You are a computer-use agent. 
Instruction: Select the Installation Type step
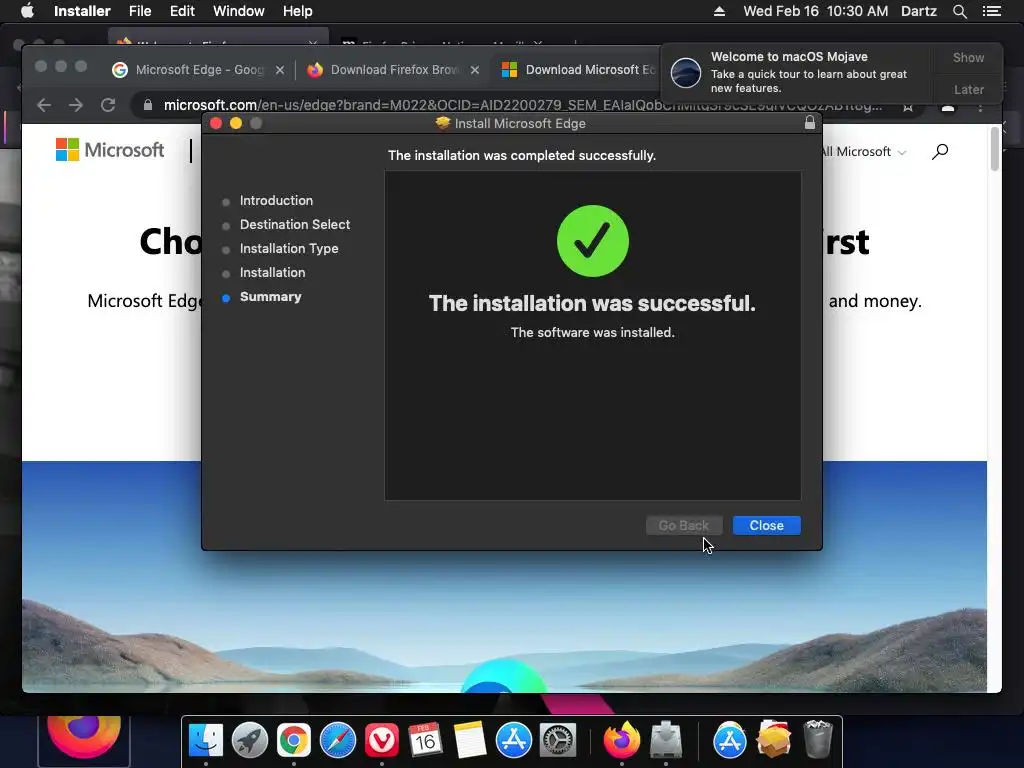(289, 249)
